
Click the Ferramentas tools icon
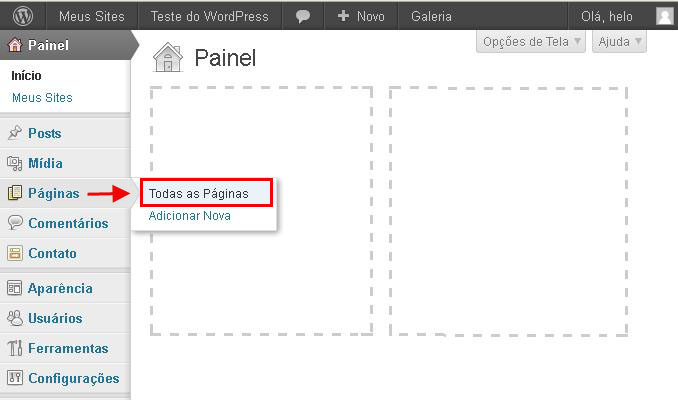(15, 348)
